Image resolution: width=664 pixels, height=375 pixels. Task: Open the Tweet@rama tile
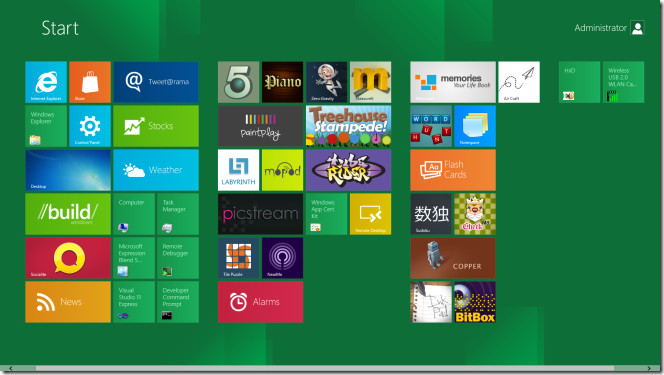point(156,82)
